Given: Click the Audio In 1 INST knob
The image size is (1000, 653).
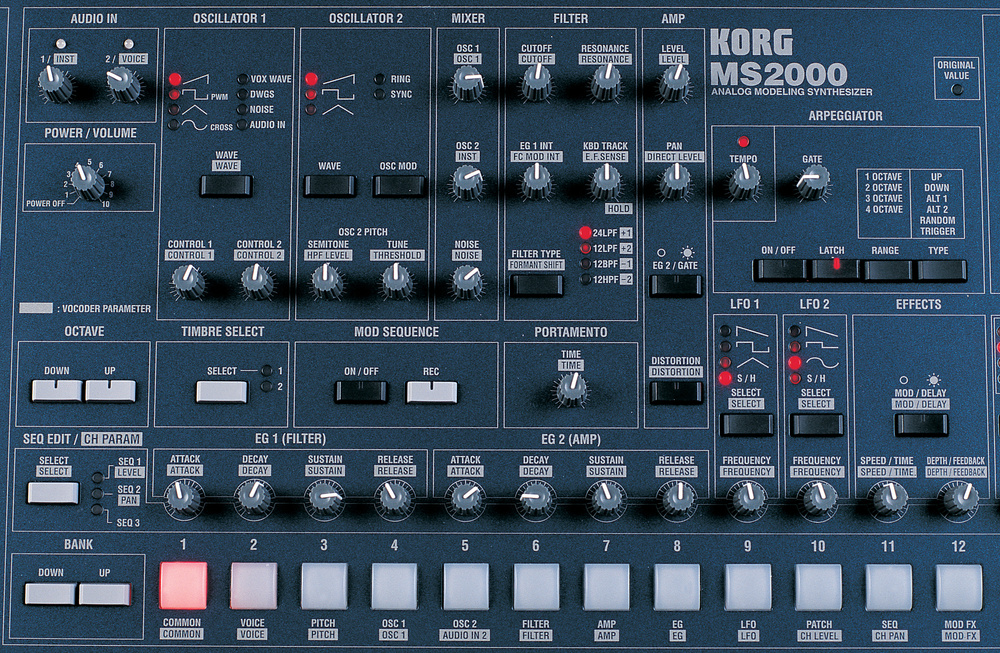Looking at the screenshot, I should click(x=55, y=84).
